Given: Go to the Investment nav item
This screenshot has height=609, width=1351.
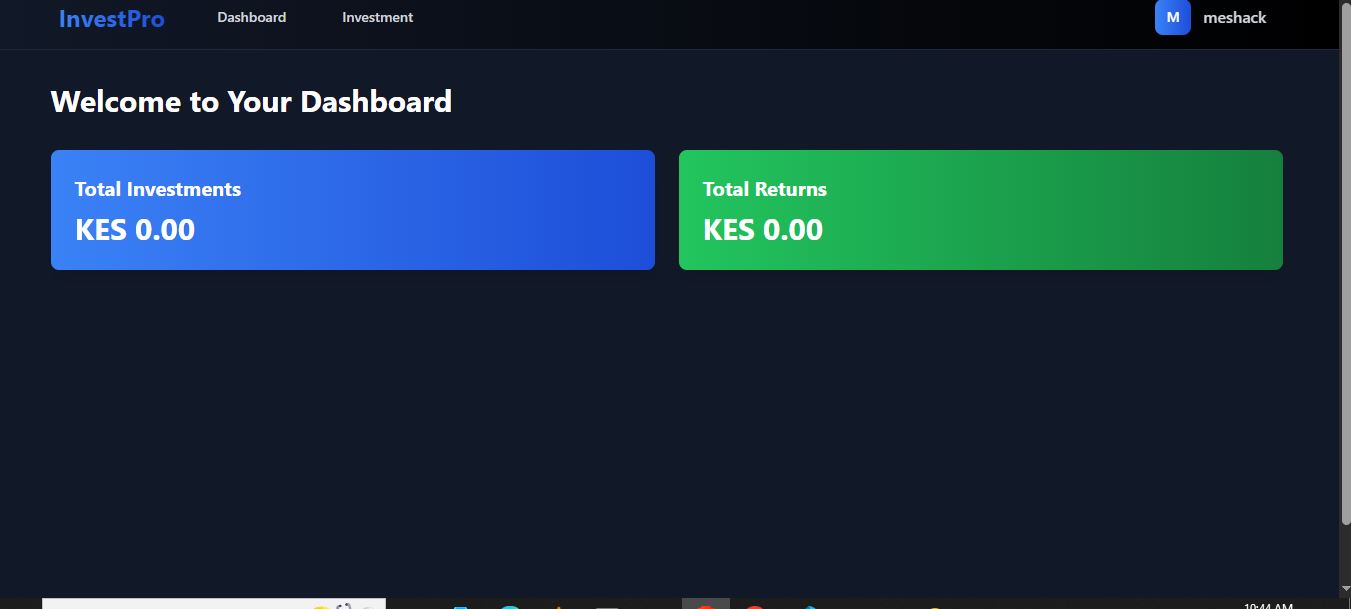Looking at the screenshot, I should (x=377, y=17).
